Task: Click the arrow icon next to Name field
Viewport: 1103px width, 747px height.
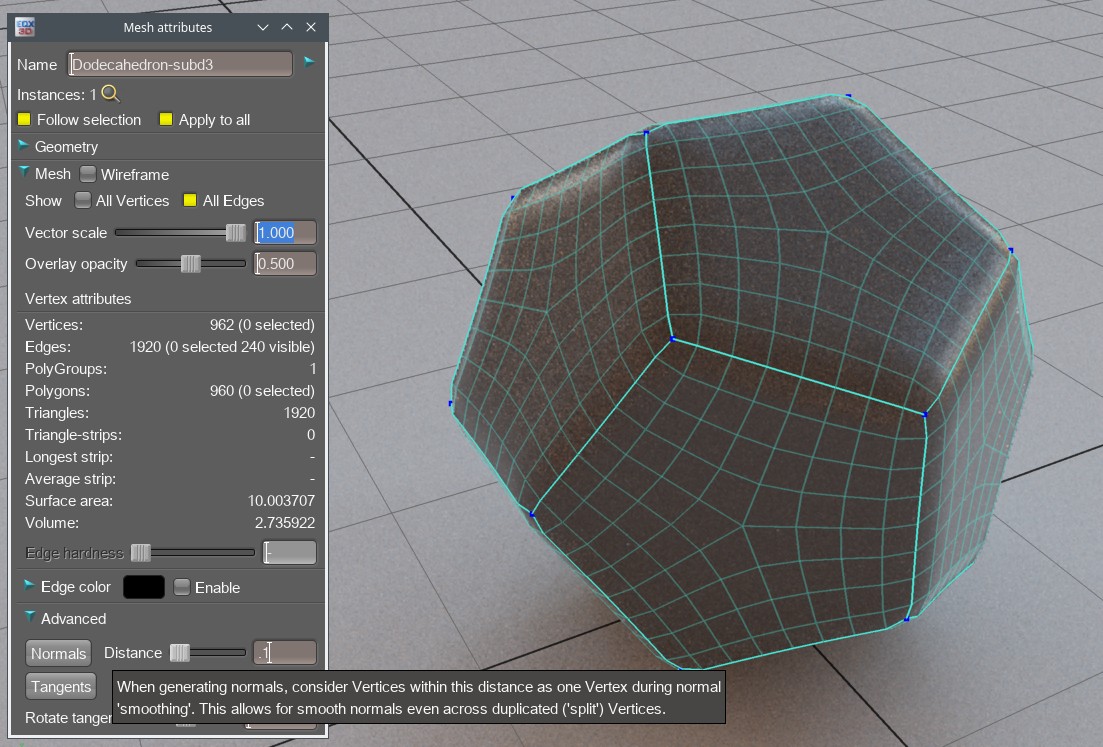Action: (309, 62)
